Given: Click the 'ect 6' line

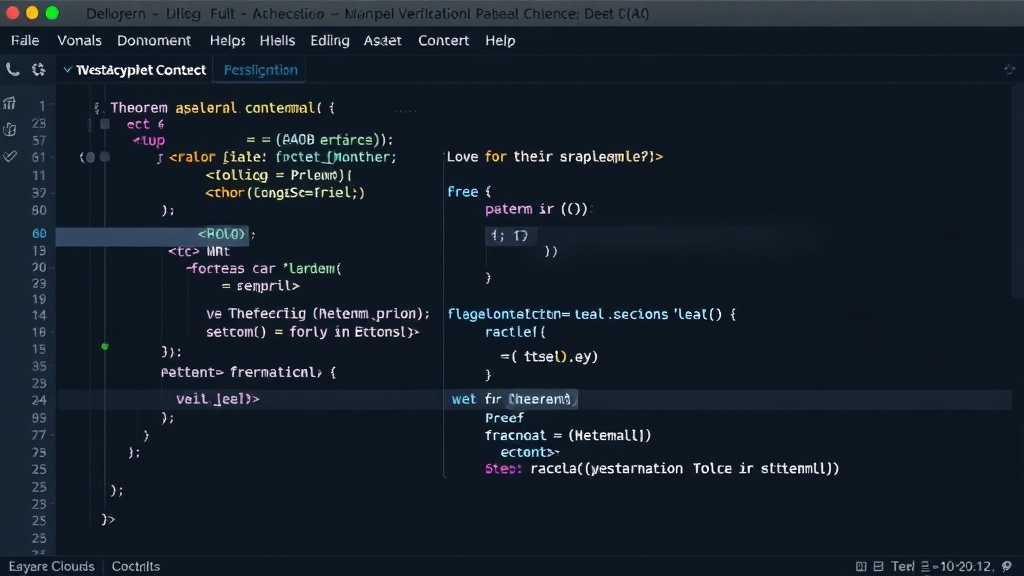Looking at the screenshot, I should pyautogui.click(x=145, y=124).
